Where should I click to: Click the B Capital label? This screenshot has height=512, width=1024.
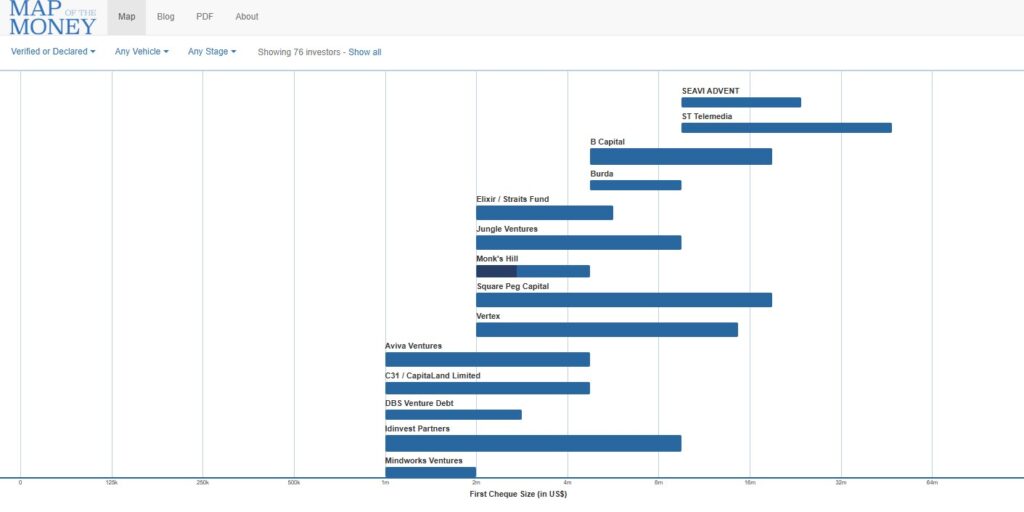[607, 142]
